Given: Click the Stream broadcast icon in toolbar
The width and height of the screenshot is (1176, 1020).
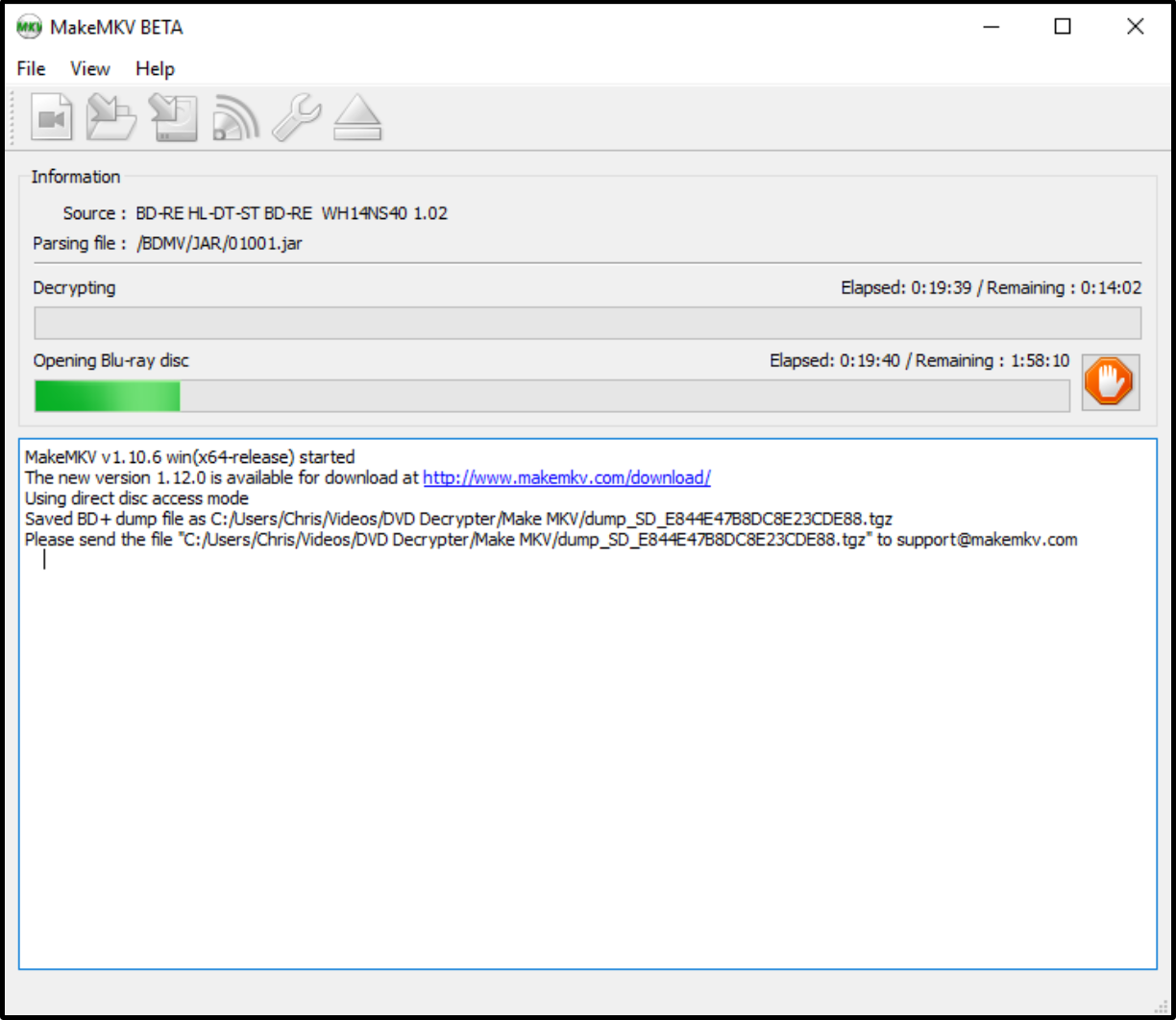Looking at the screenshot, I should [x=235, y=118].
